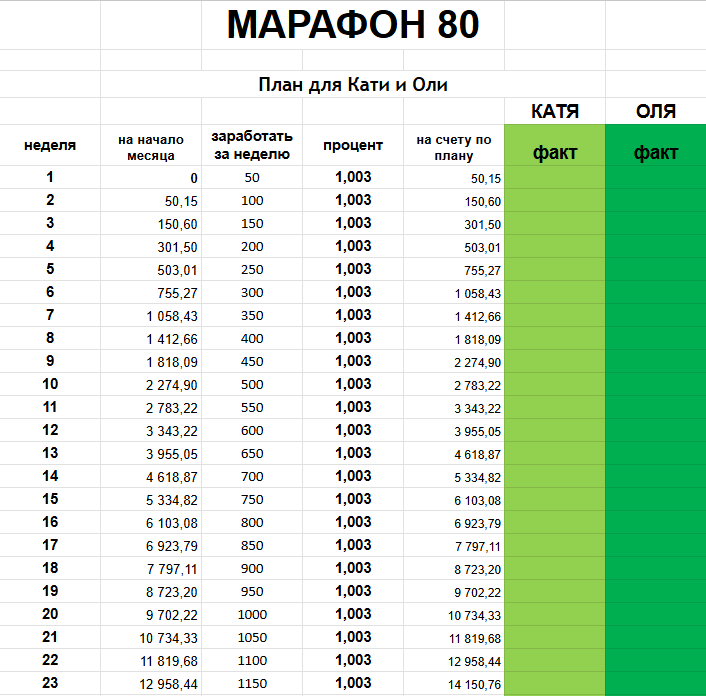Screen dimensions: 706x696
Task: Click weekly earning 800 in week 16
Action: click(x=252, y=522)
